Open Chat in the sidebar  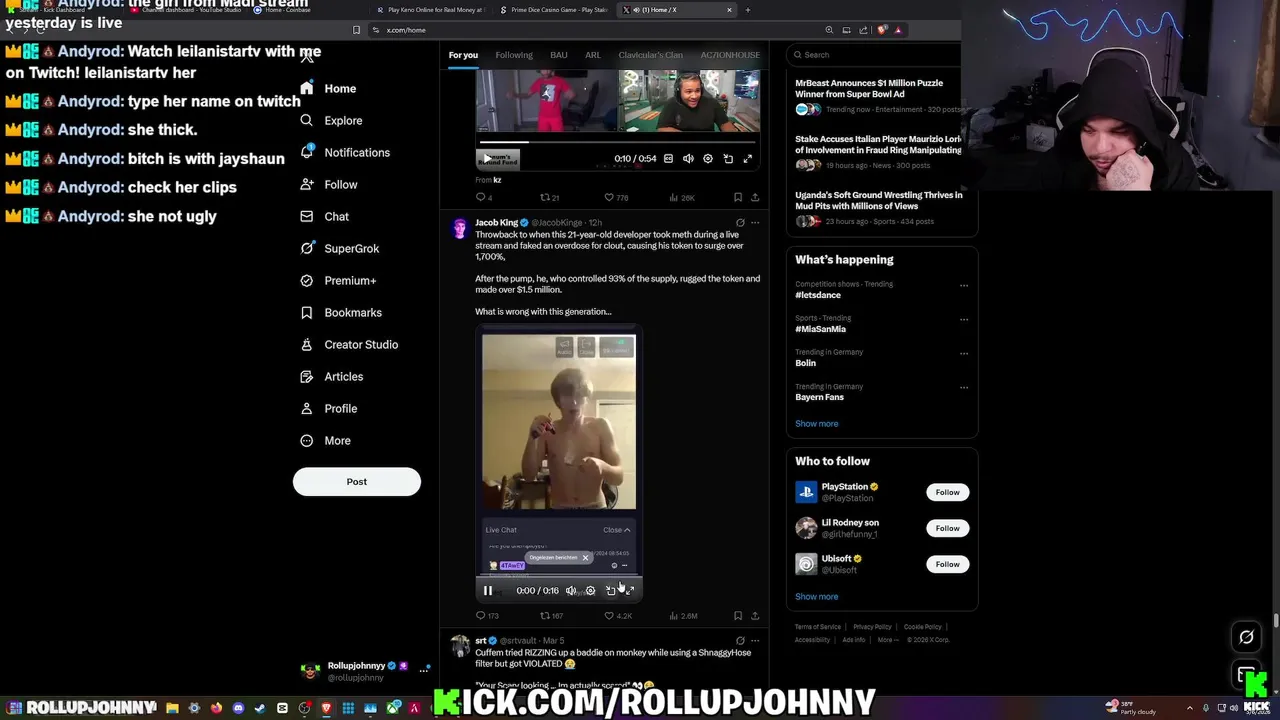tap(325, 216)
